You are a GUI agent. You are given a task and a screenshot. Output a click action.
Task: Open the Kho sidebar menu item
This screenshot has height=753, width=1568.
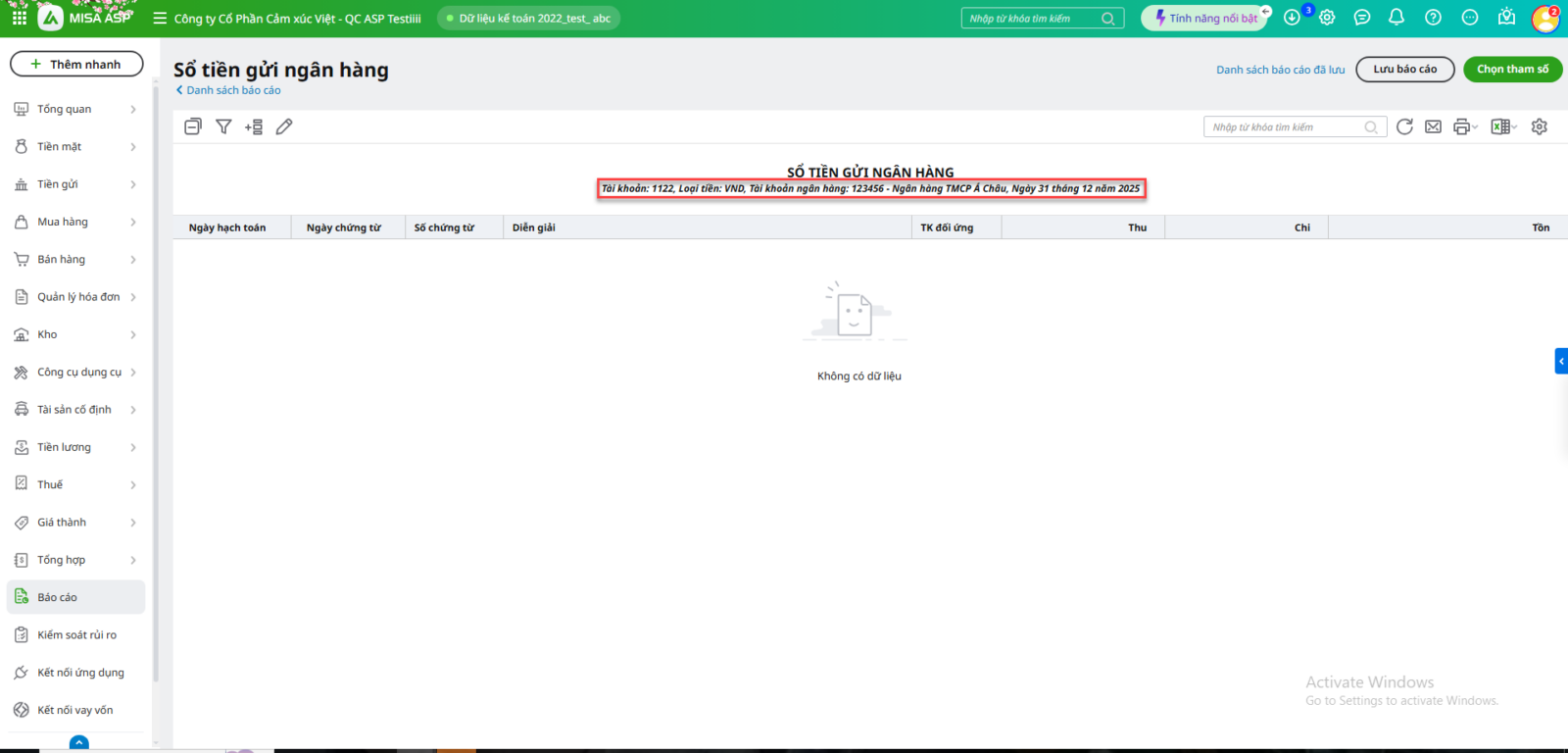[x=75, y=334]
